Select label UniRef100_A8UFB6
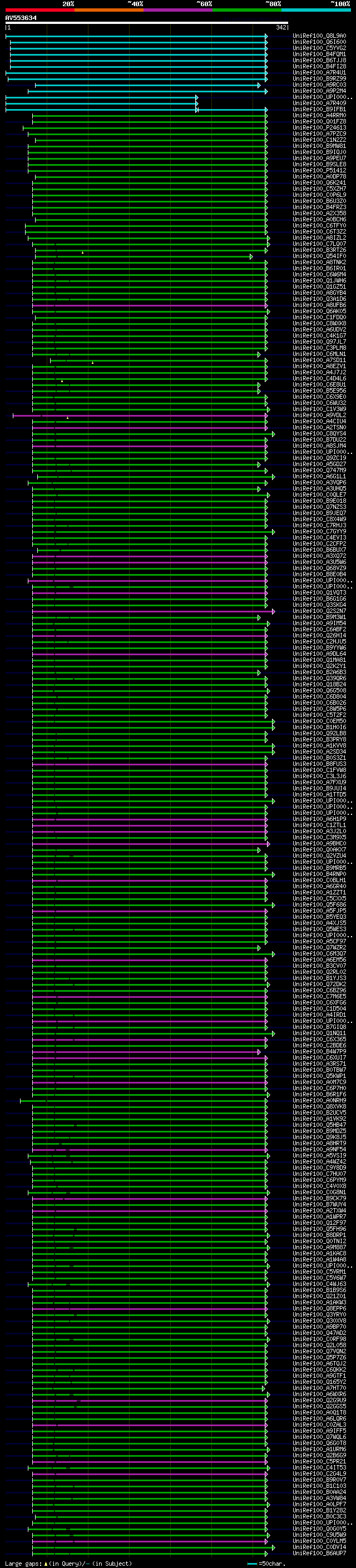Image resolution: width=356 pixels, height=1568 pixels. [319, 305]
